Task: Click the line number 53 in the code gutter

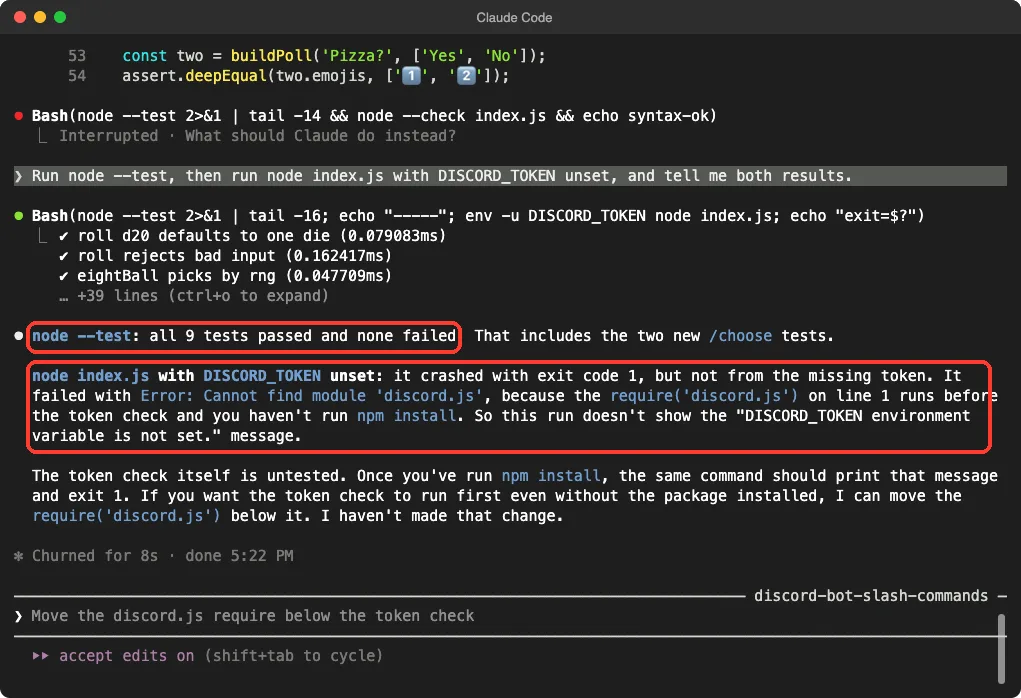Action: 77,56
